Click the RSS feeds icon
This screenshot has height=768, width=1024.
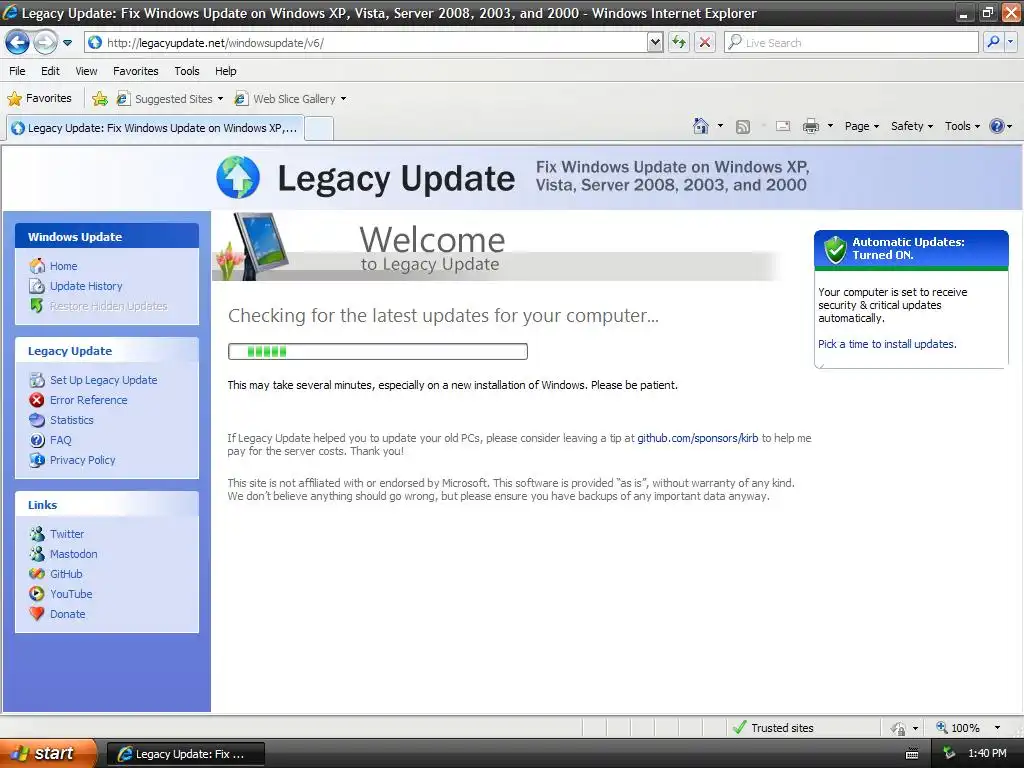pyautogui.click(x=743, y=127)
